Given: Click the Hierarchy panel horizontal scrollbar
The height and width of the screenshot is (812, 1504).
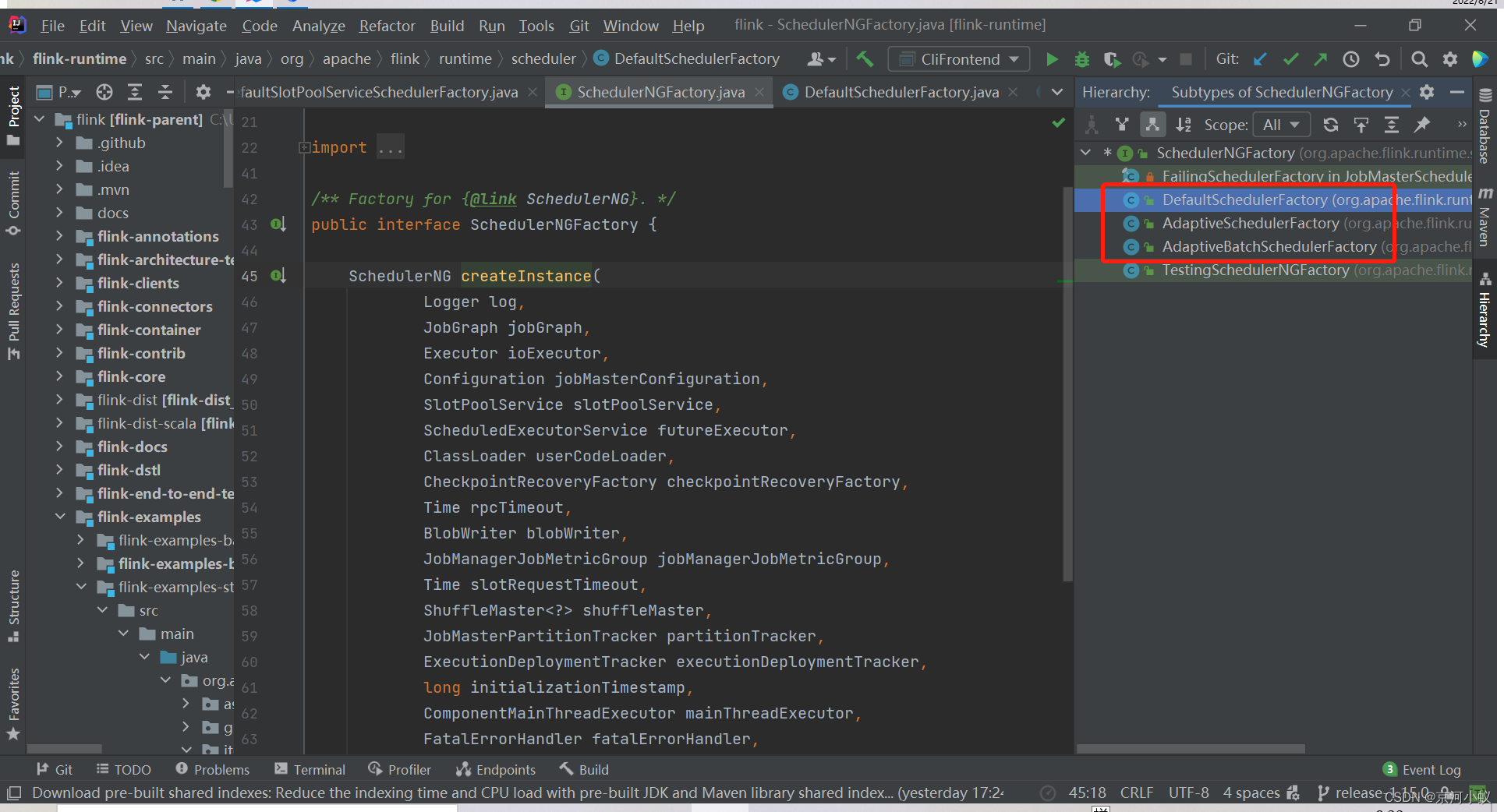Looking at the screenshot, I should click(1191, 748).
